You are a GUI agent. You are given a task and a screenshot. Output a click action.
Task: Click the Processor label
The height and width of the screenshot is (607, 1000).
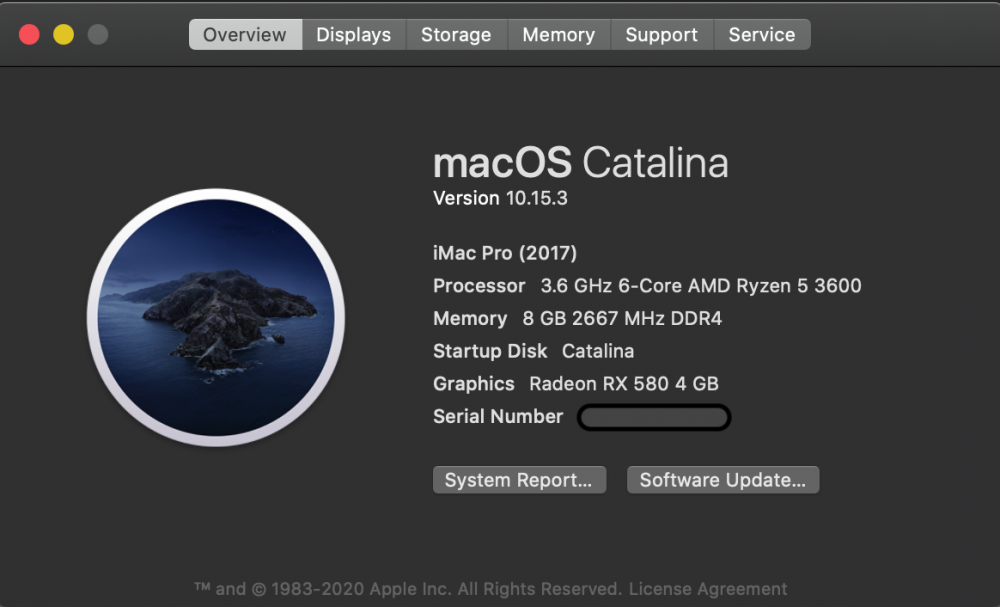[479, 286]
